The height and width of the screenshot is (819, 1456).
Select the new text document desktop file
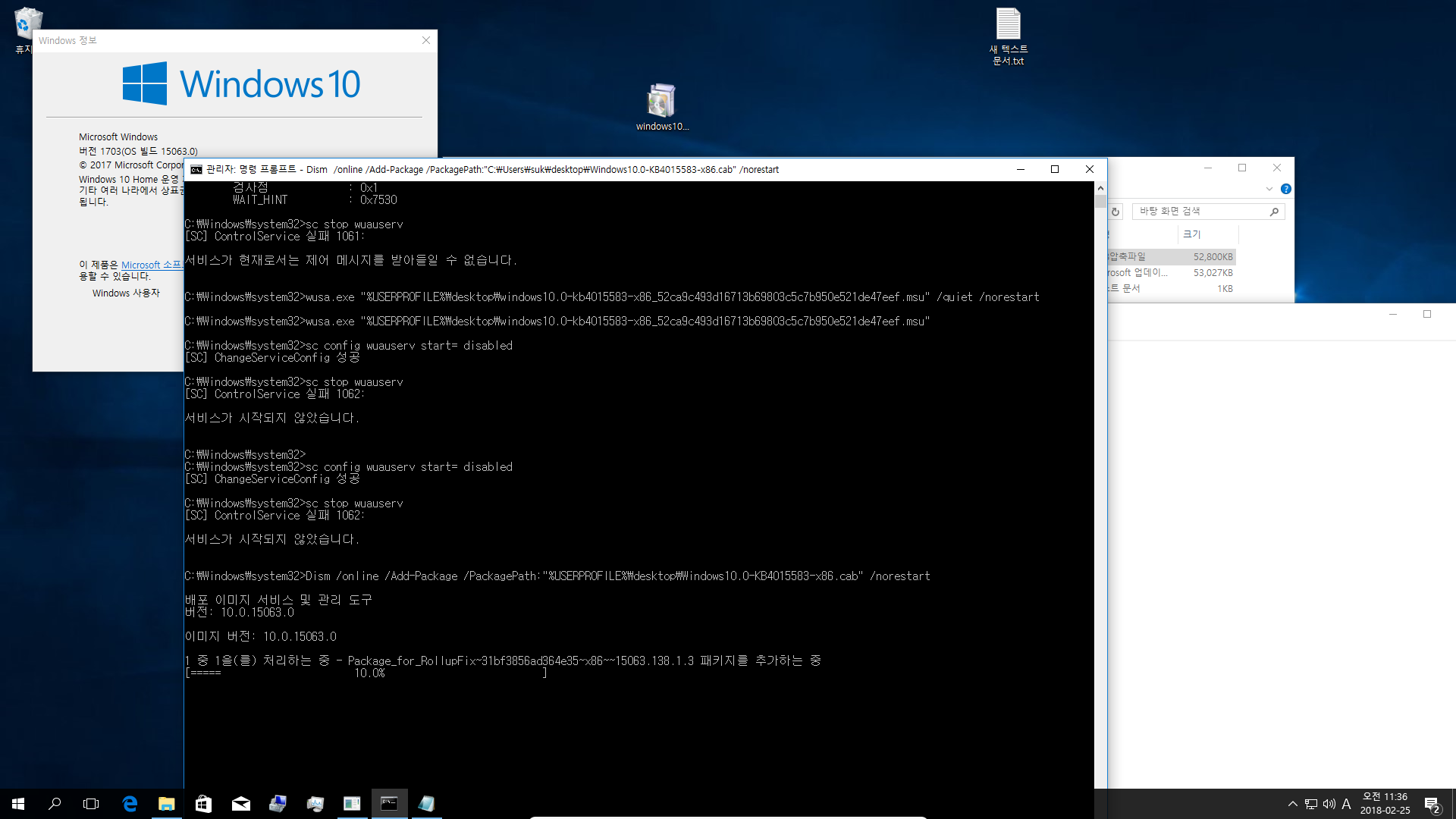[1008, 36]
